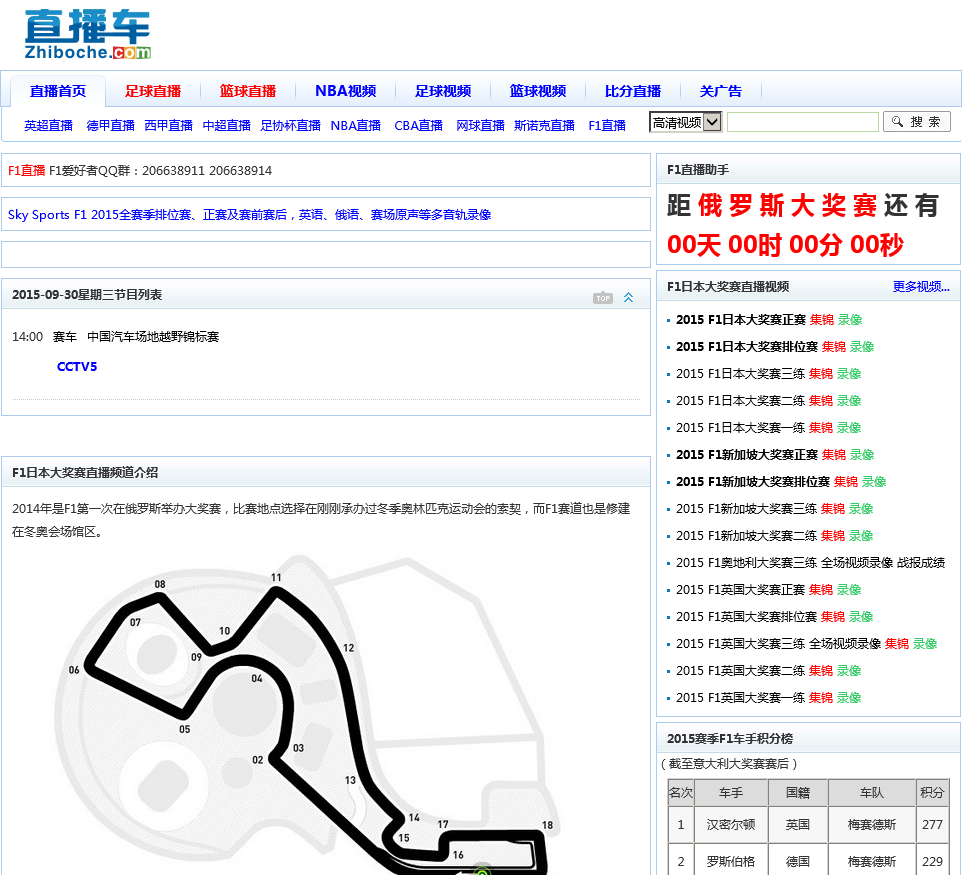Click the red F1直播 link above QQ群
This screenshot has width=962, height=875.
26,171
